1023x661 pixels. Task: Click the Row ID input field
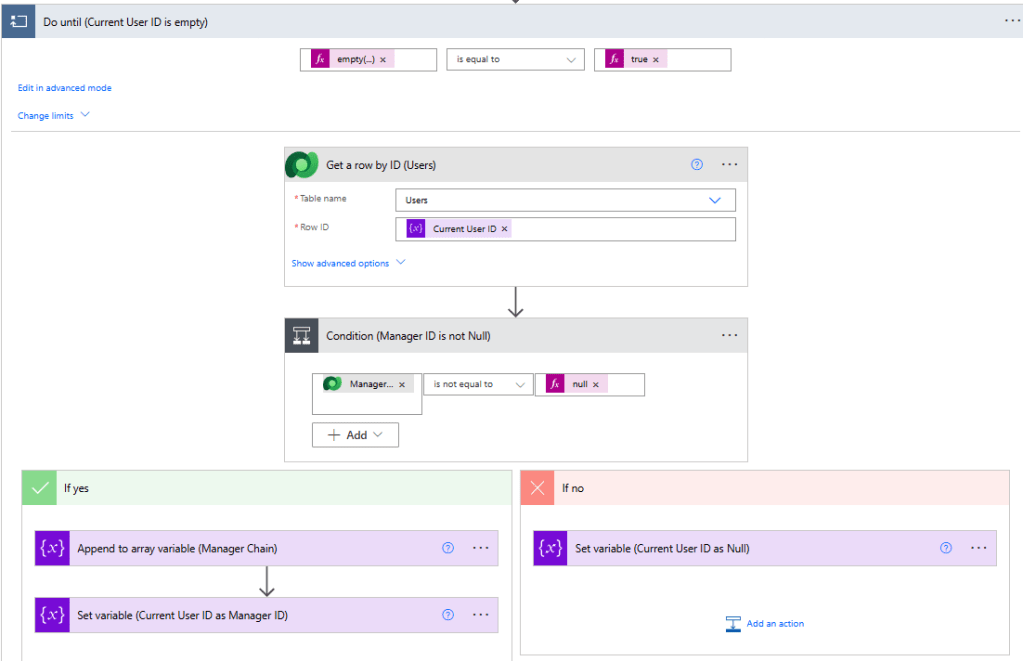click(620, 229)
